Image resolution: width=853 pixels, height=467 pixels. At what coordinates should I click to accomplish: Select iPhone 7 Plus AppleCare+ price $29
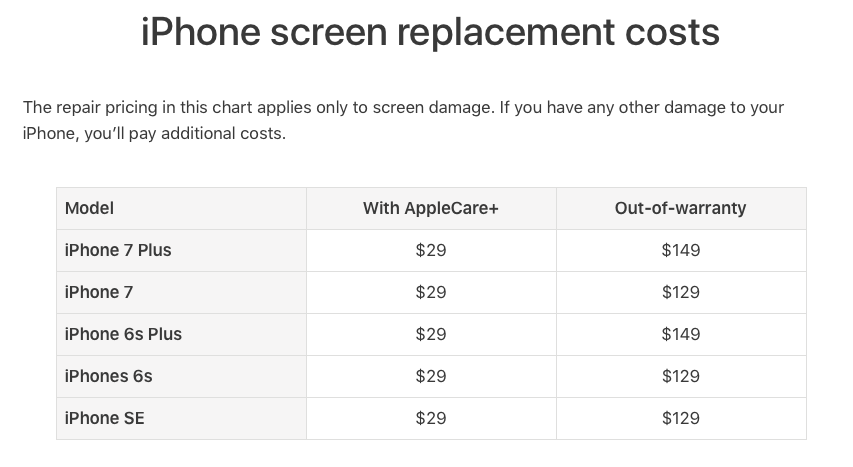tap(431, 250)
